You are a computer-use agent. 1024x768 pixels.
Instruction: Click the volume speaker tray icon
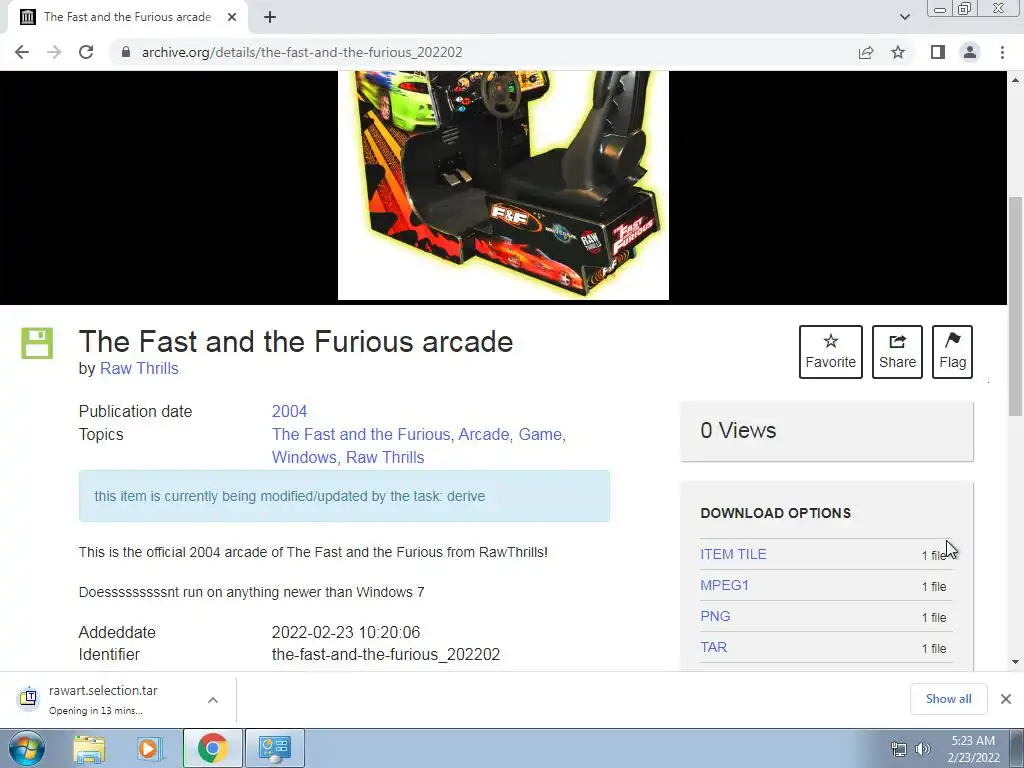(x=923, y=749)
